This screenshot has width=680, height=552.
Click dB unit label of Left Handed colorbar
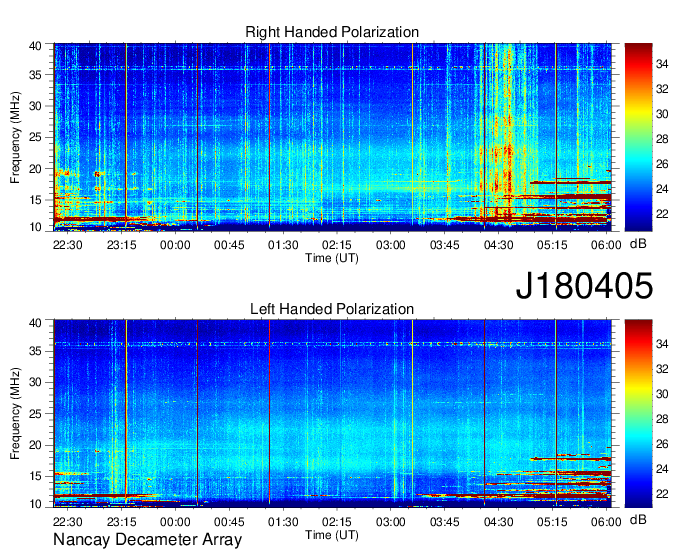tap(638, 520)
